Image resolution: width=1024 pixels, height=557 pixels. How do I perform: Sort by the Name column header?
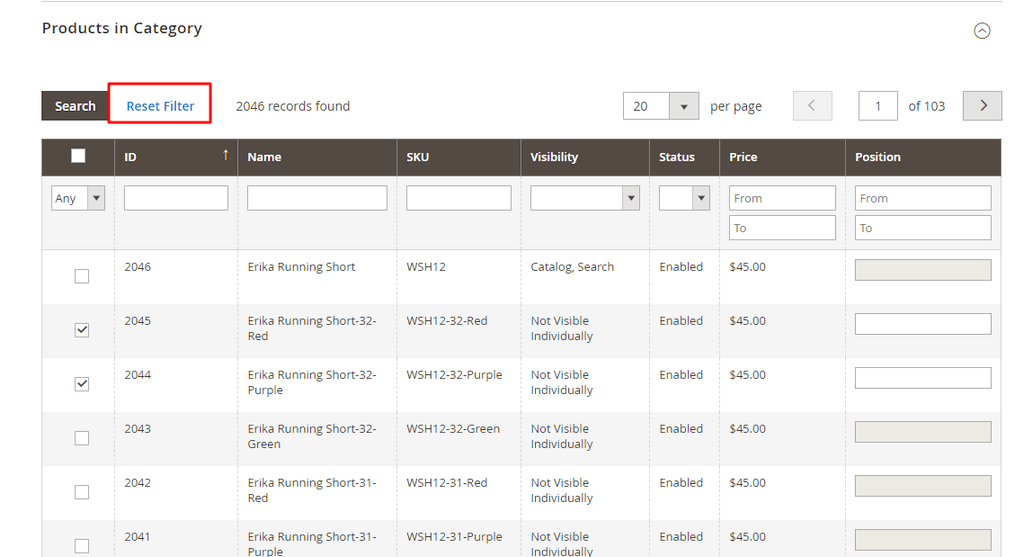click(264, 157)
